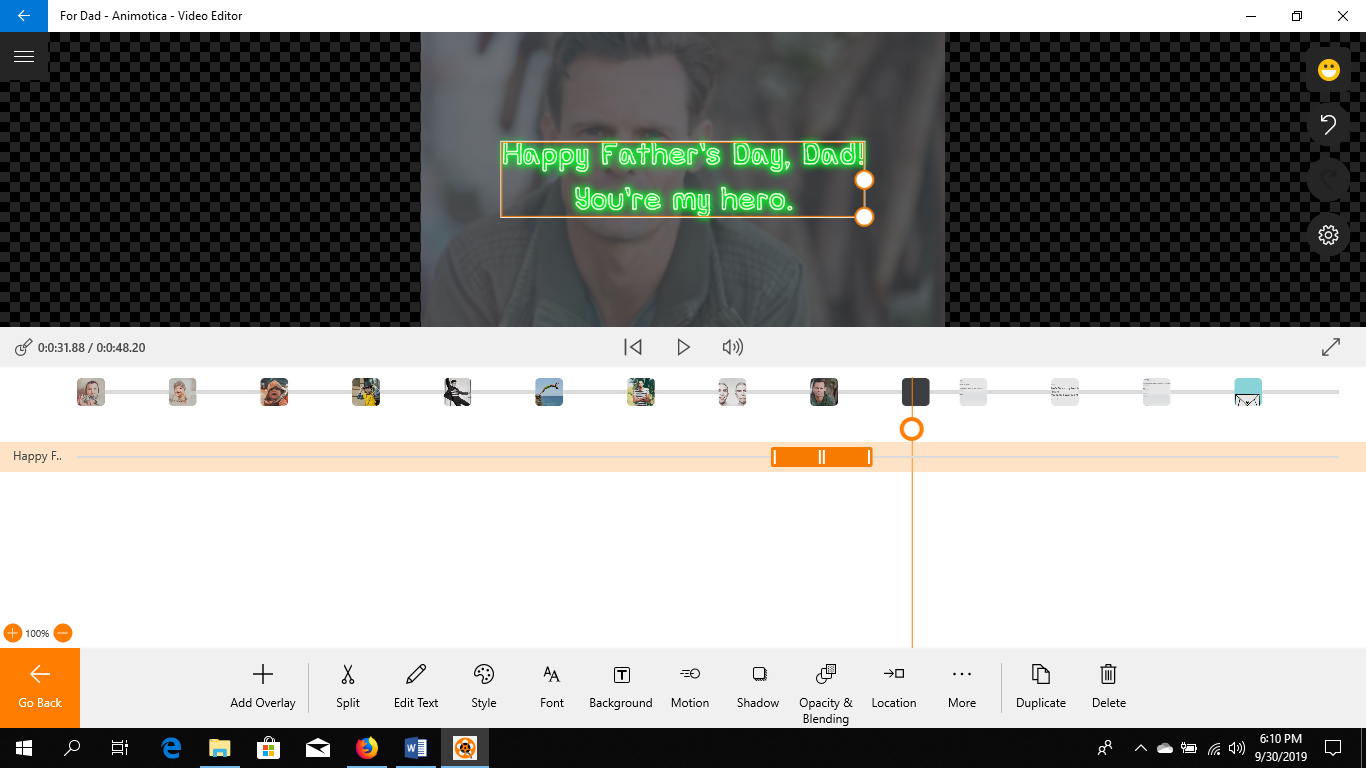Open the system volume tray control
1366x768 pixels.
pos(1238,748)
